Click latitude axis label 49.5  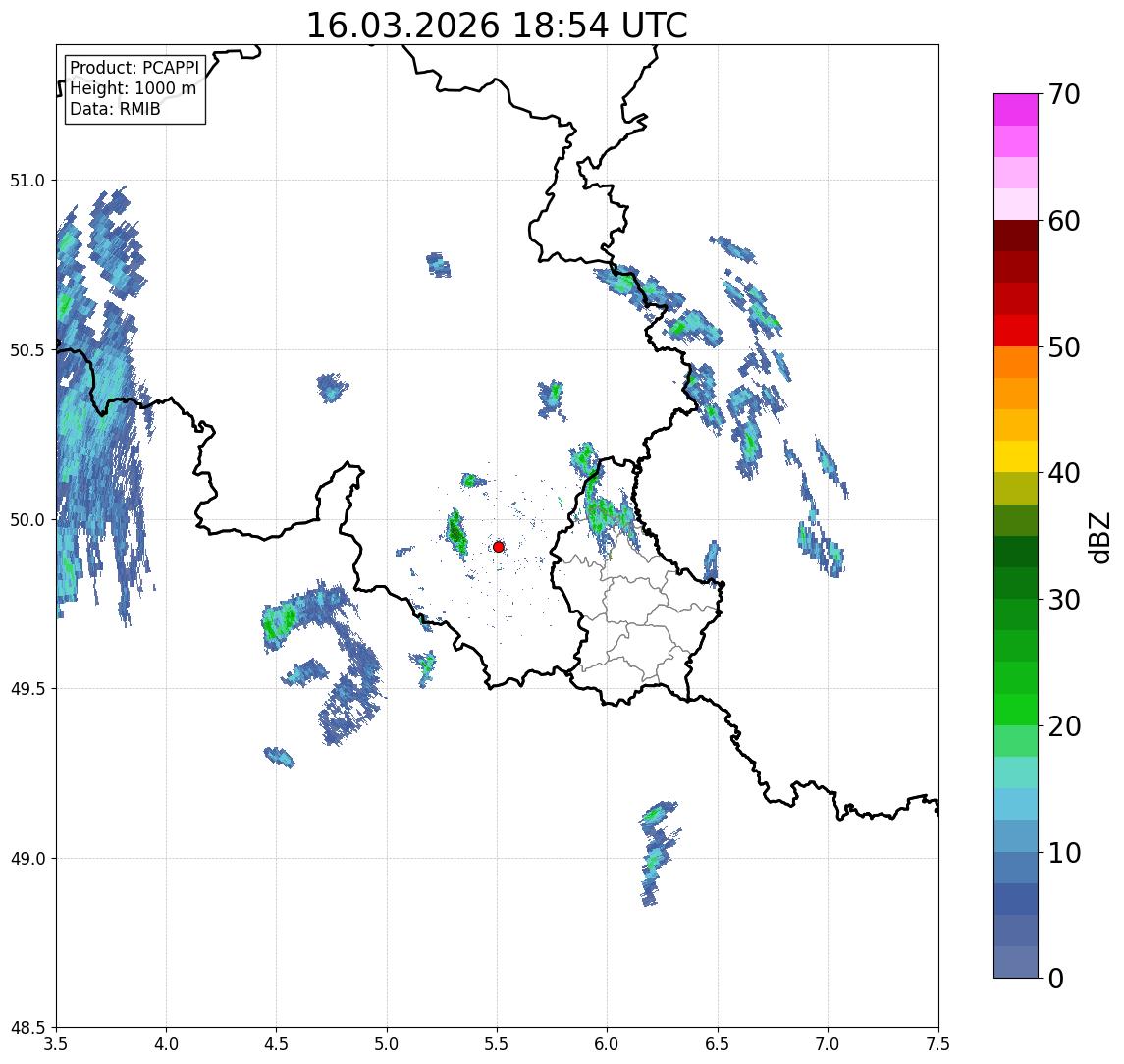point(27,689)
